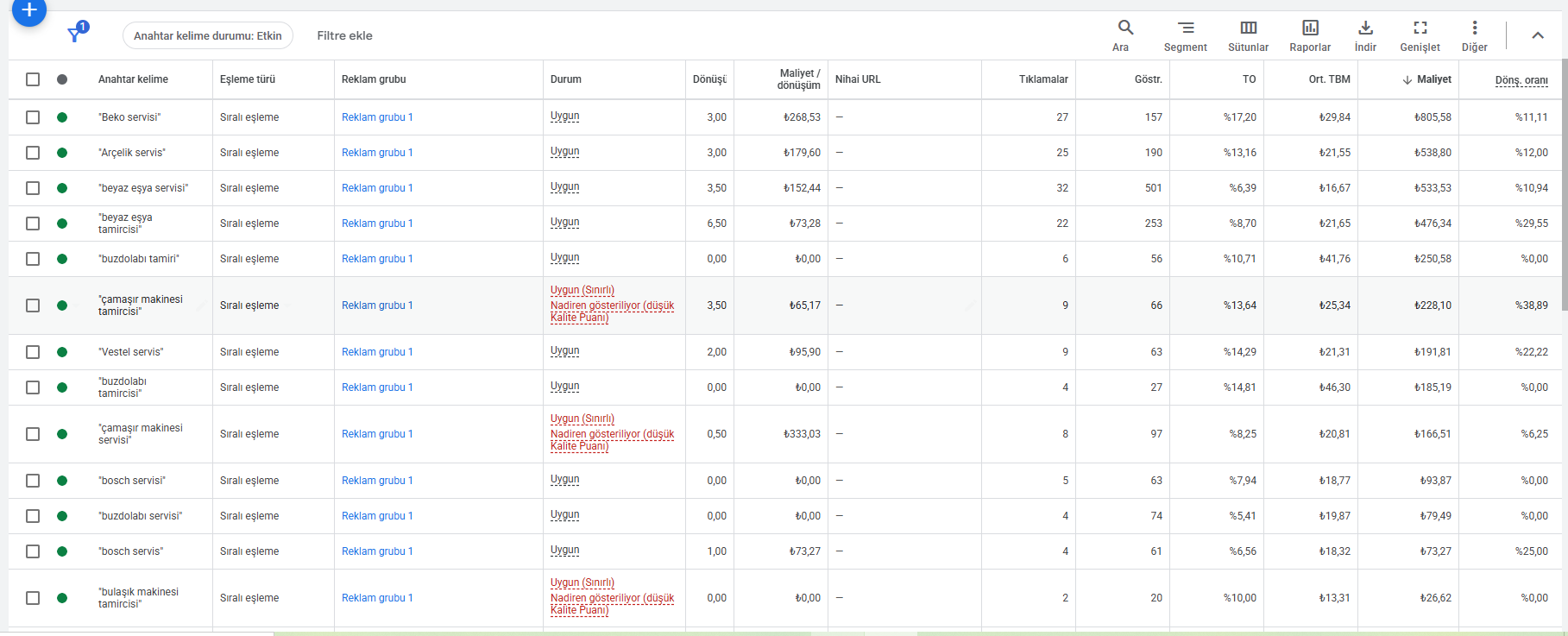Open the Raporlar reports icon

(1310, 28)
